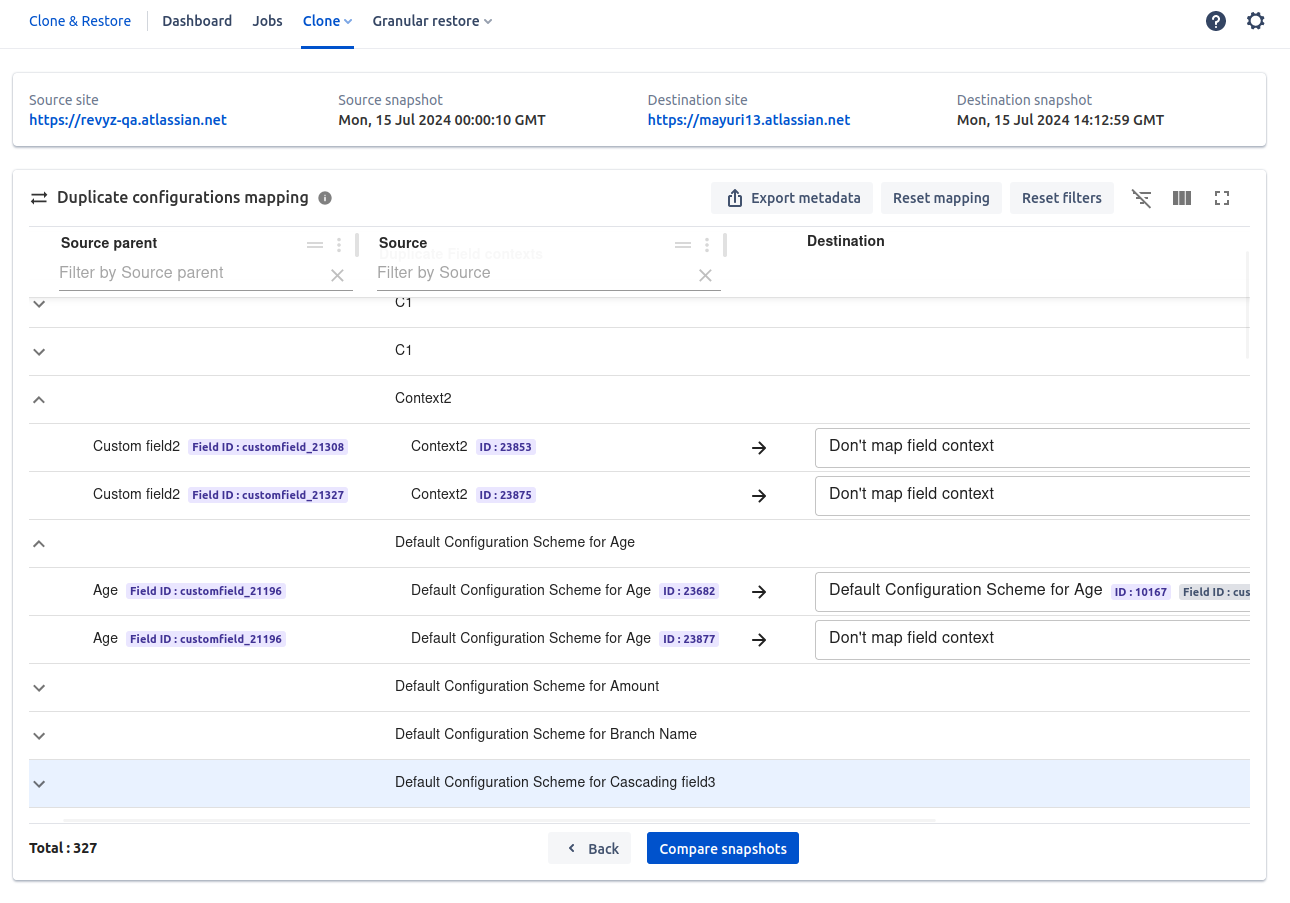
Task: Open Source parent column options menu
Action: (339, 245)
